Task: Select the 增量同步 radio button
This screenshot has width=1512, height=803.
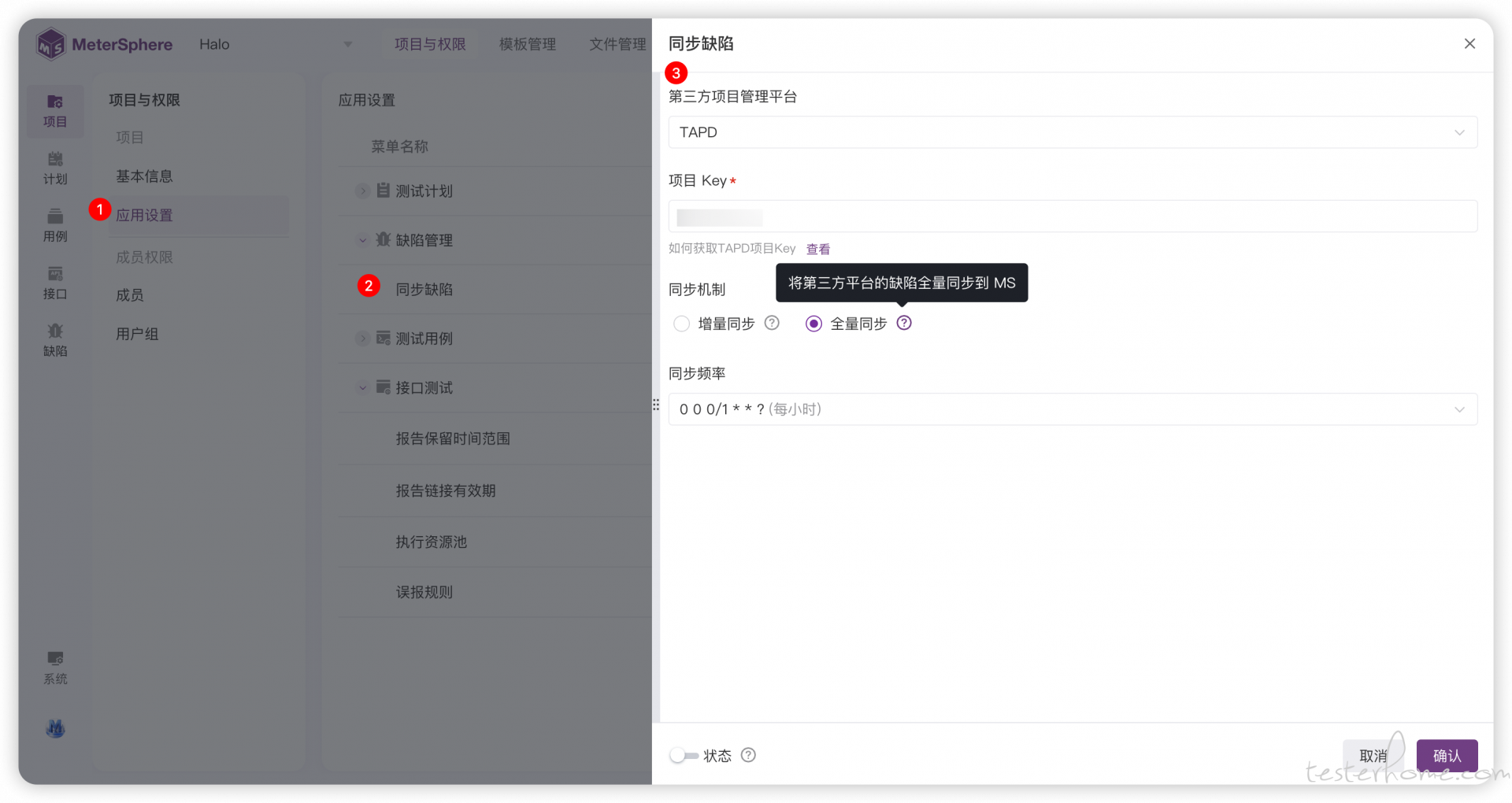Action: point(682,324)
